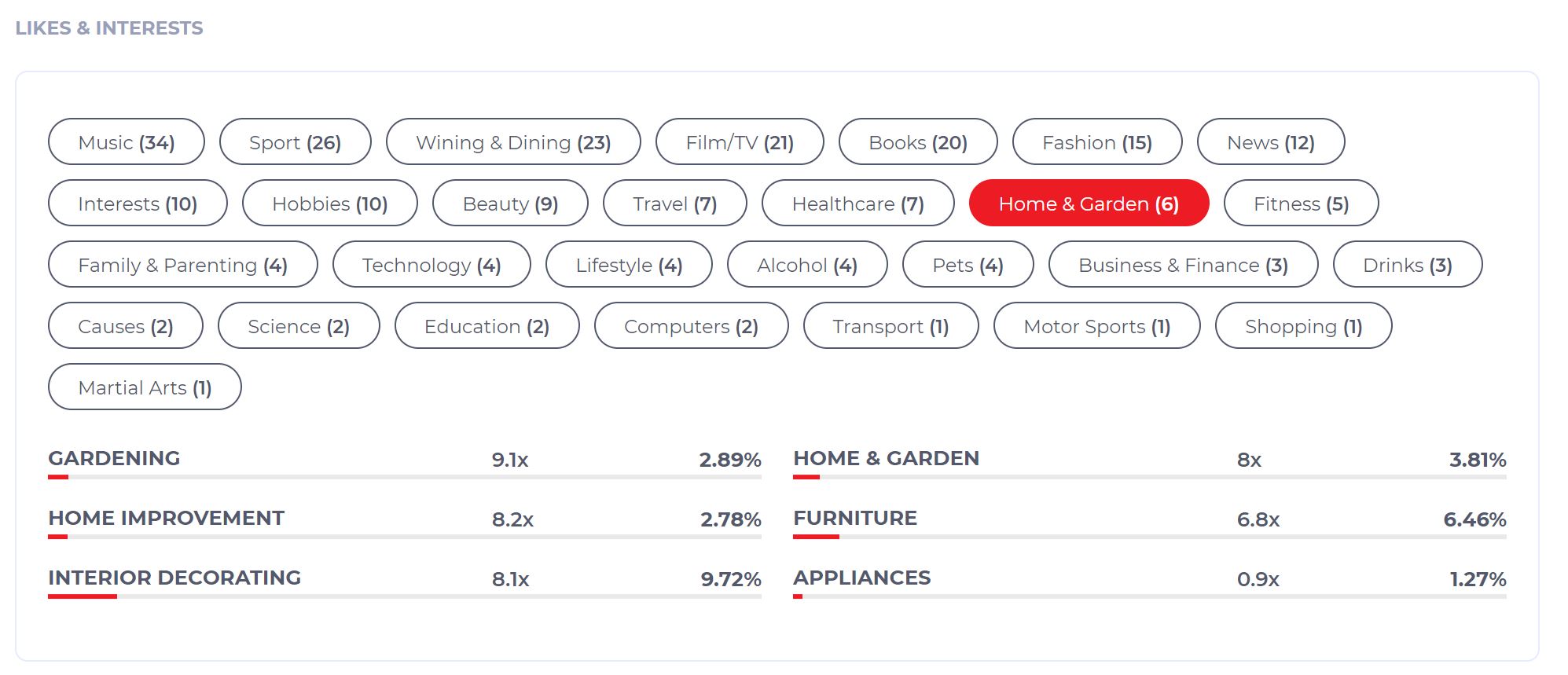The width and height of the screenshot is (1568, 675).
Task: Select the Sport (26) interest filter
Action: point(295,142)
